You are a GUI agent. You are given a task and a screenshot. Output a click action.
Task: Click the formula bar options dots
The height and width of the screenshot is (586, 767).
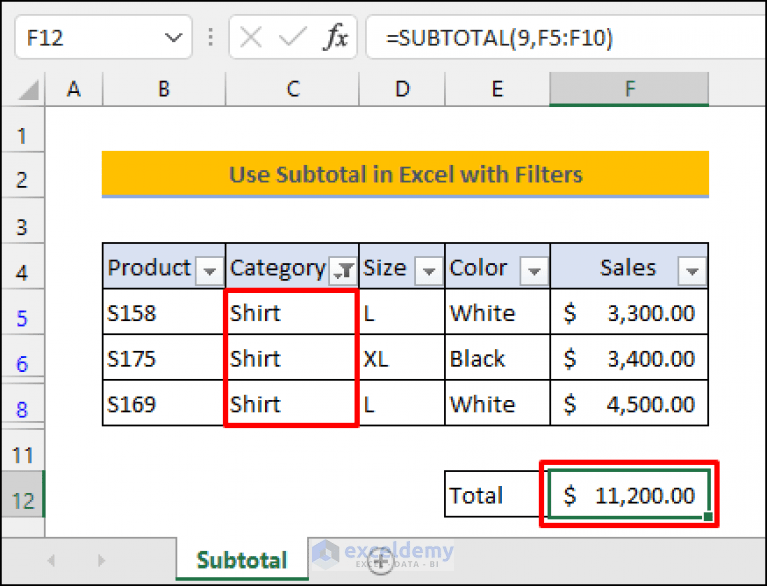210,38
